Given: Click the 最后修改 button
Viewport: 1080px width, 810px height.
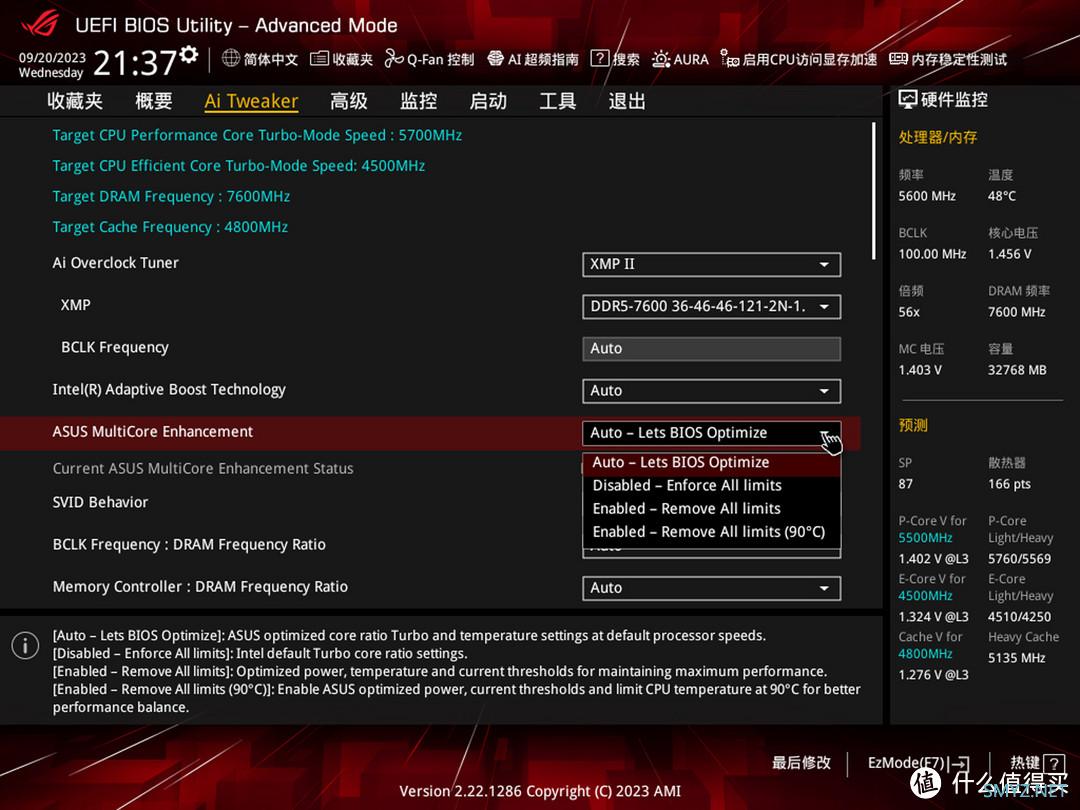Looking at the screenshot, I should [x=801, y=763].
